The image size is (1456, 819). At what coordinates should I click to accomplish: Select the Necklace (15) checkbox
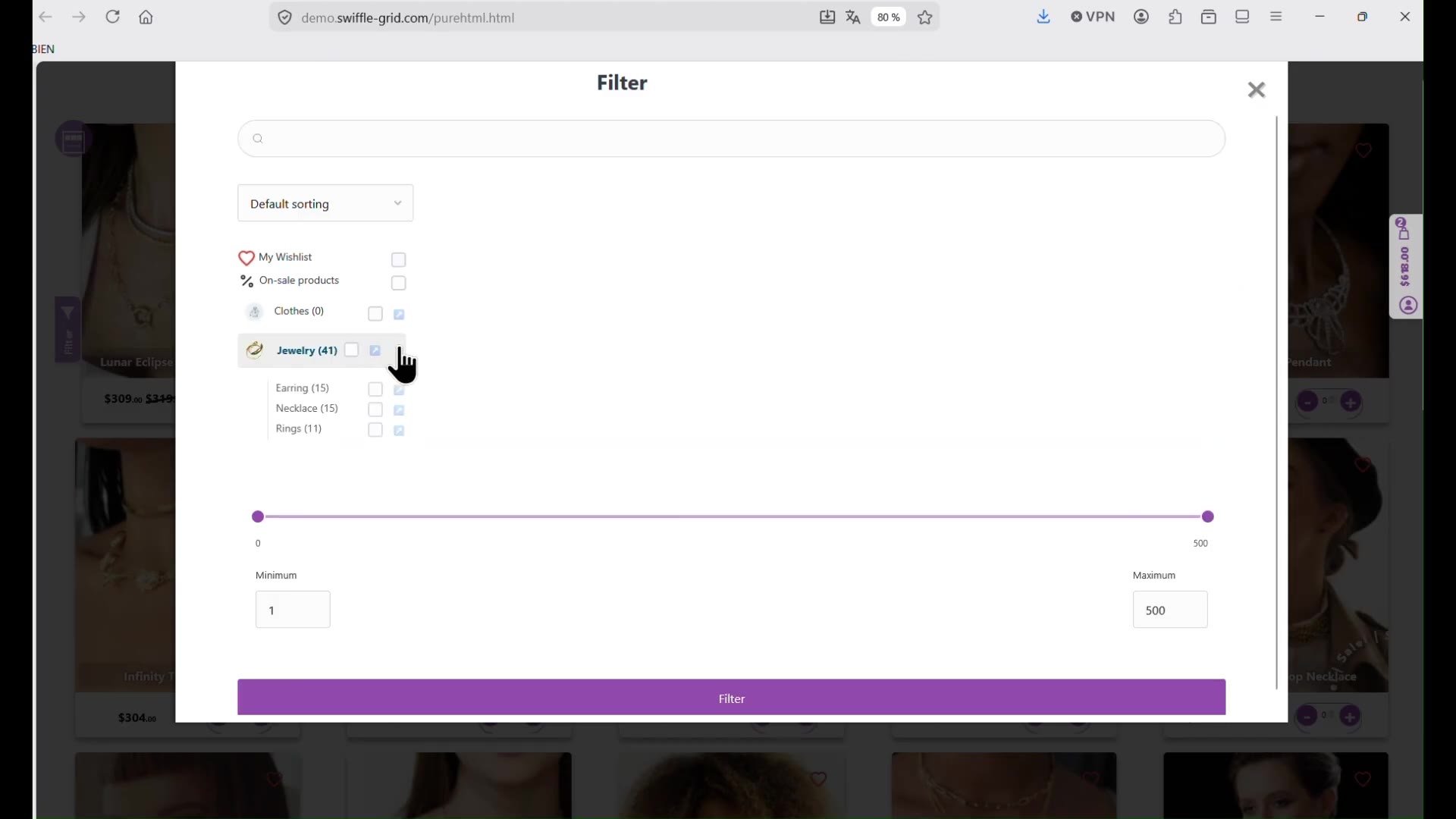click(x=376, y=411)
